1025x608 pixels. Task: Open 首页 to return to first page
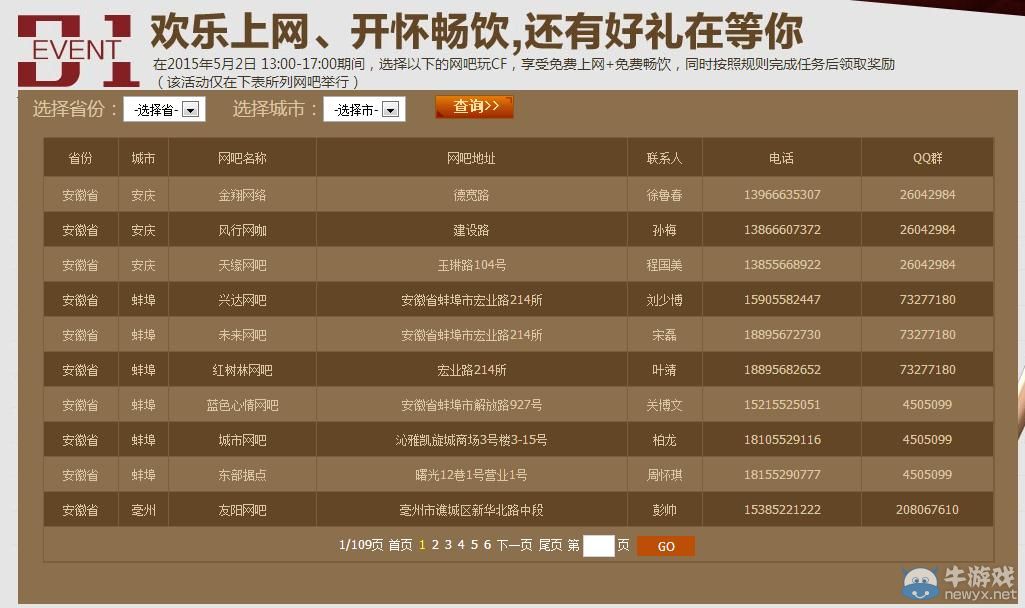click(403, 546)
